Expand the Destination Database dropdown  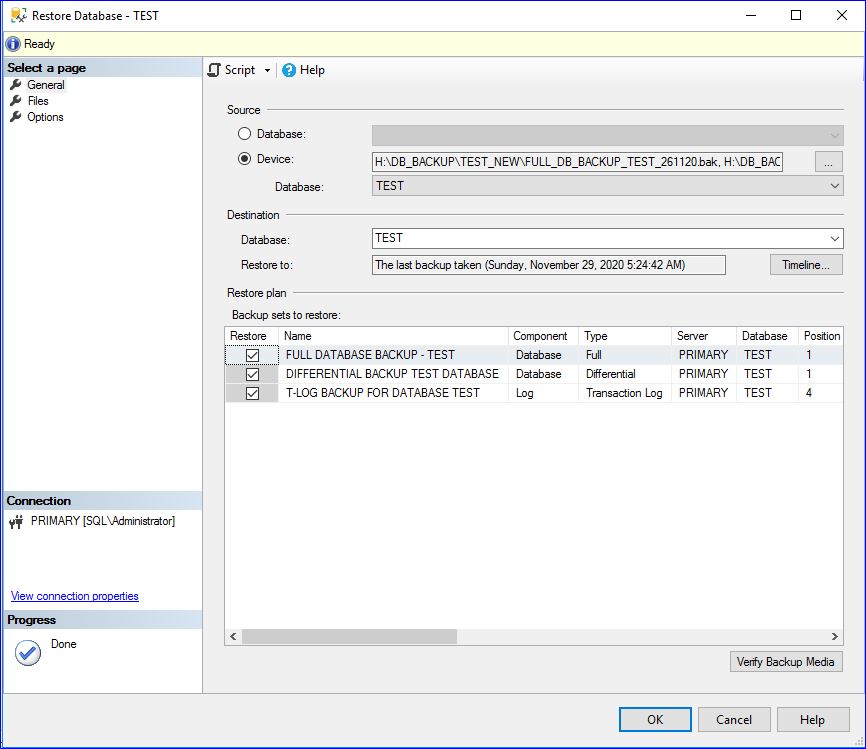[834, 238]
